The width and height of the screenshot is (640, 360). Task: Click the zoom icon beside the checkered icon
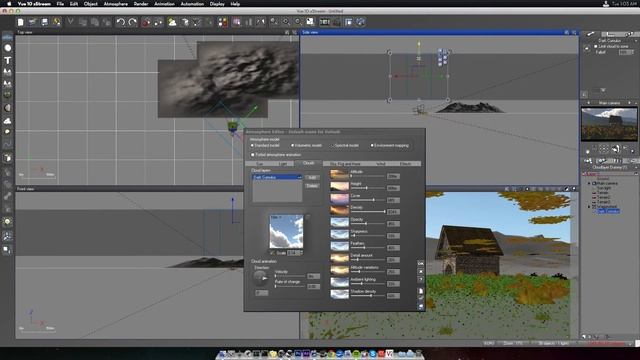[x=298, y=22]
